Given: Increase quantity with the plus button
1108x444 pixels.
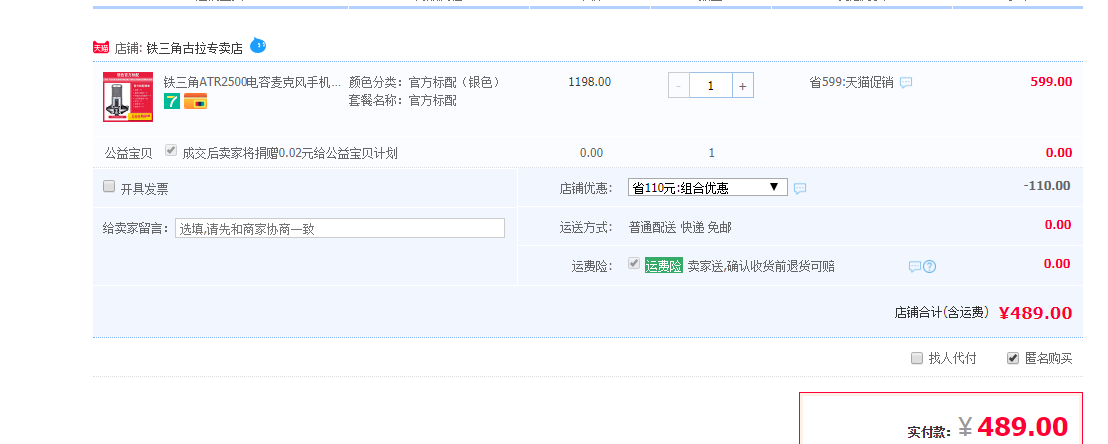Looking at the screenshot, I should [x=742, y=86].
